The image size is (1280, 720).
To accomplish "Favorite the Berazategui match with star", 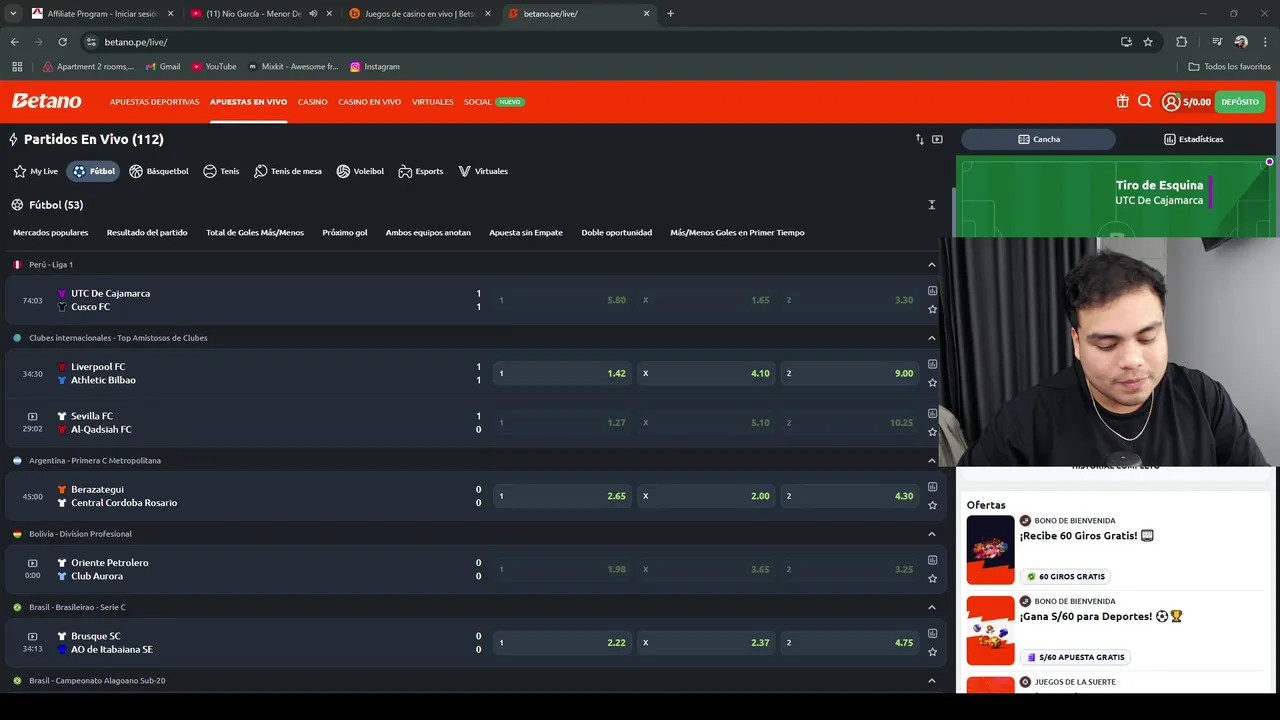I will click(932, 505).
